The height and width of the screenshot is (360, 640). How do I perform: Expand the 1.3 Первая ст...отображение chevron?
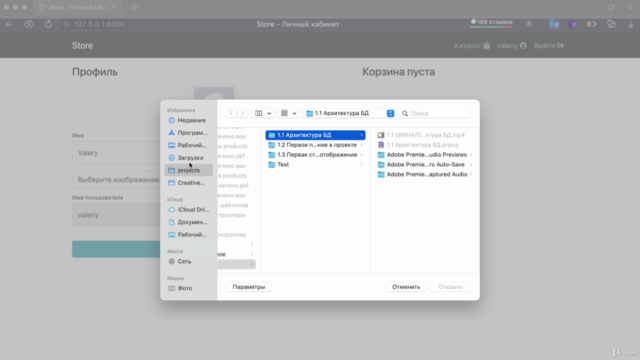tap(362, 155)
